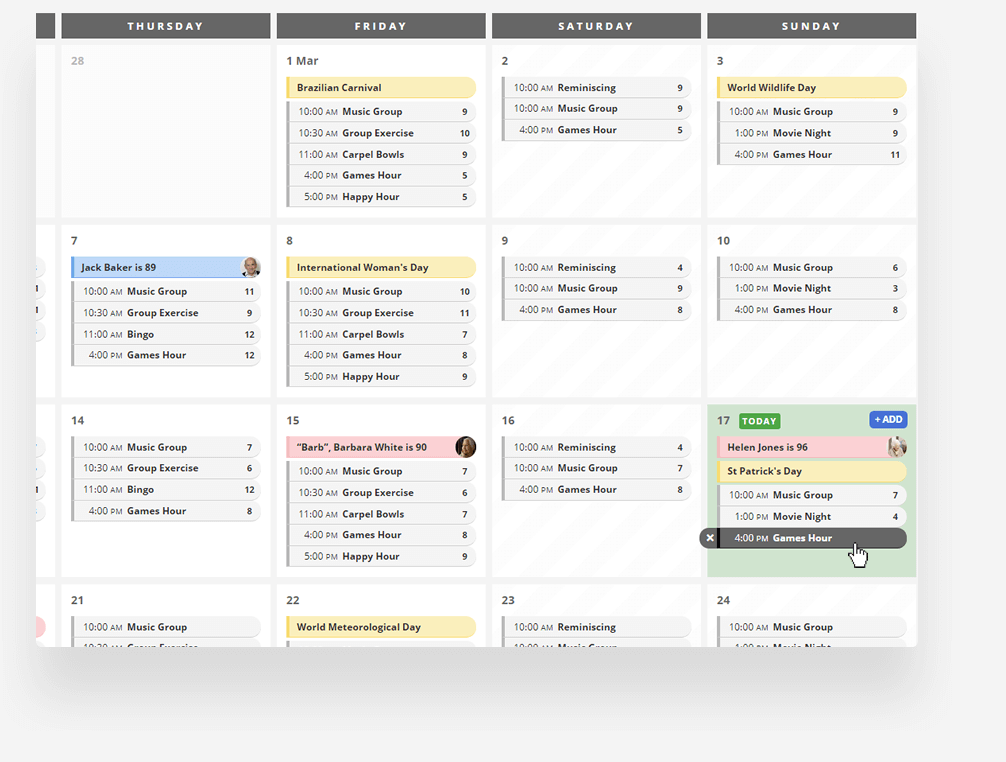Click the + ADD button on day 17
1006x762 pixels.
[x=888, y=420]
